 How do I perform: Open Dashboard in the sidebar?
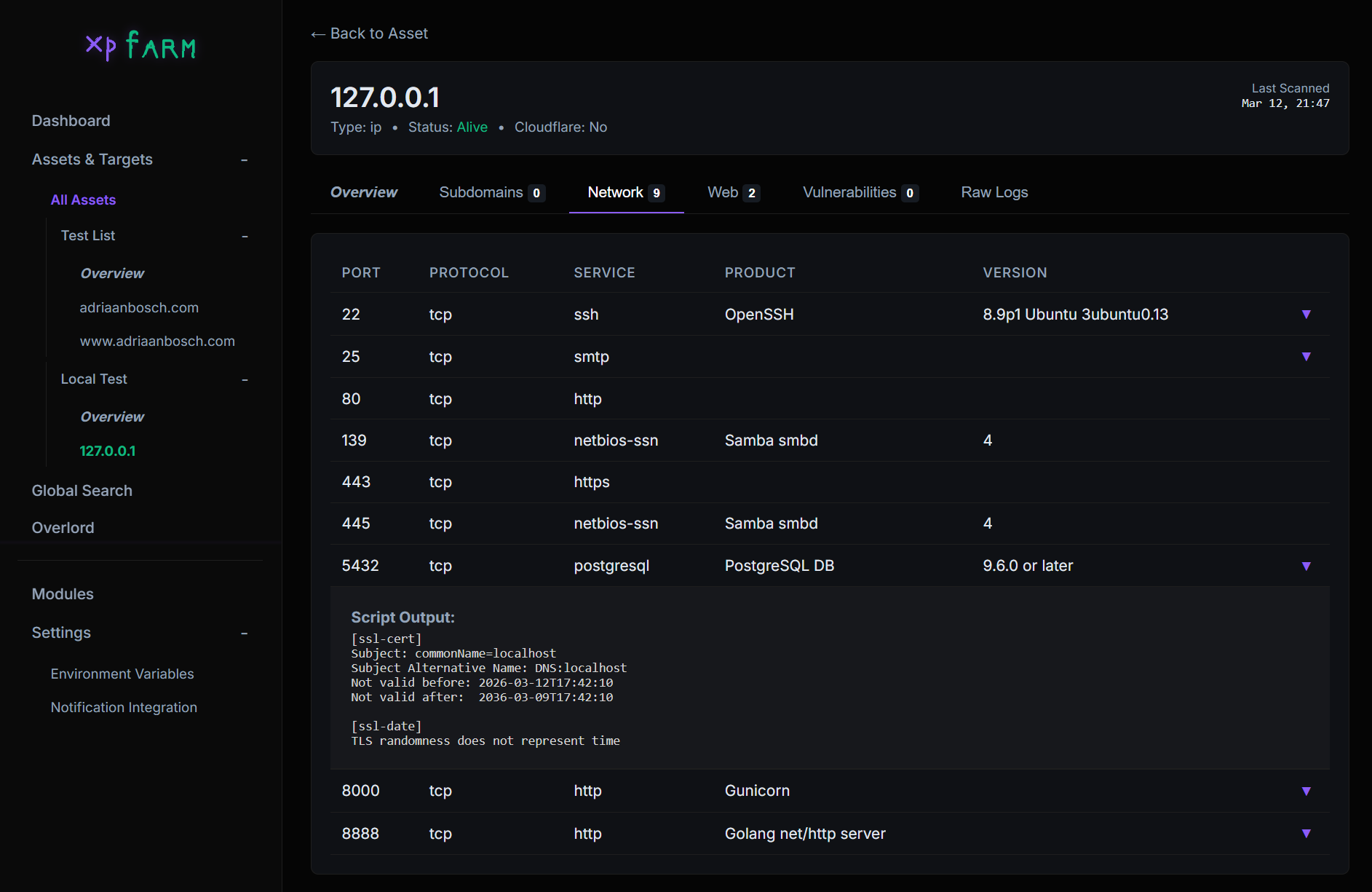tap(71, 121)
